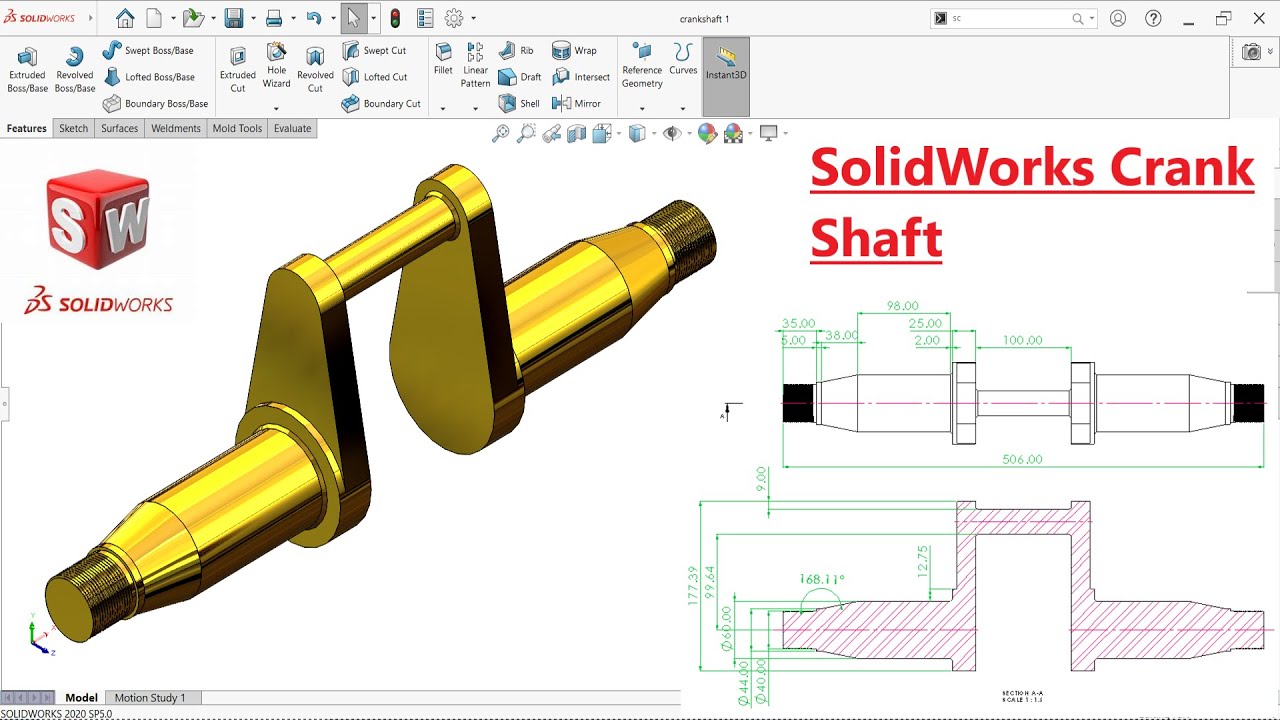Select the Wrap tool

574,50
